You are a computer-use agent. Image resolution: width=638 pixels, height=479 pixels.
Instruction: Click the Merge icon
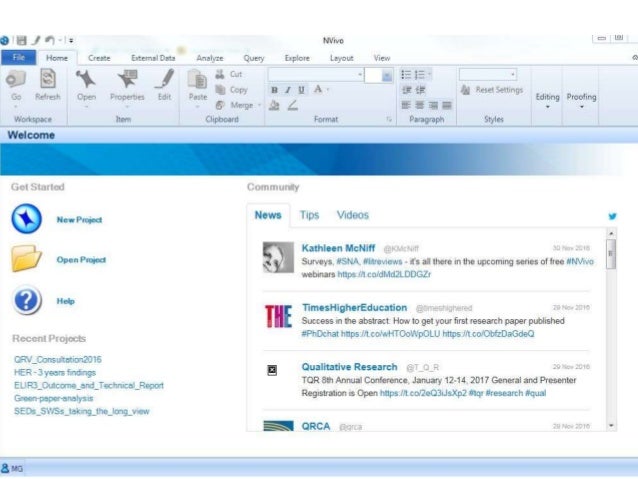220,105
